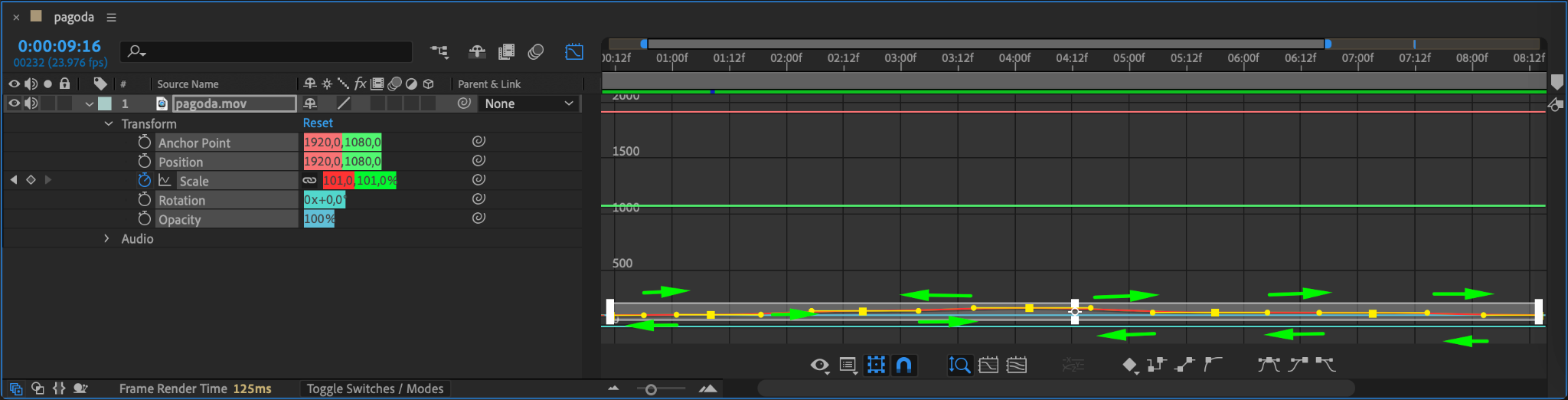
Task: Toggle Show Transform Box for selected keys
Action: pos(876,365)
